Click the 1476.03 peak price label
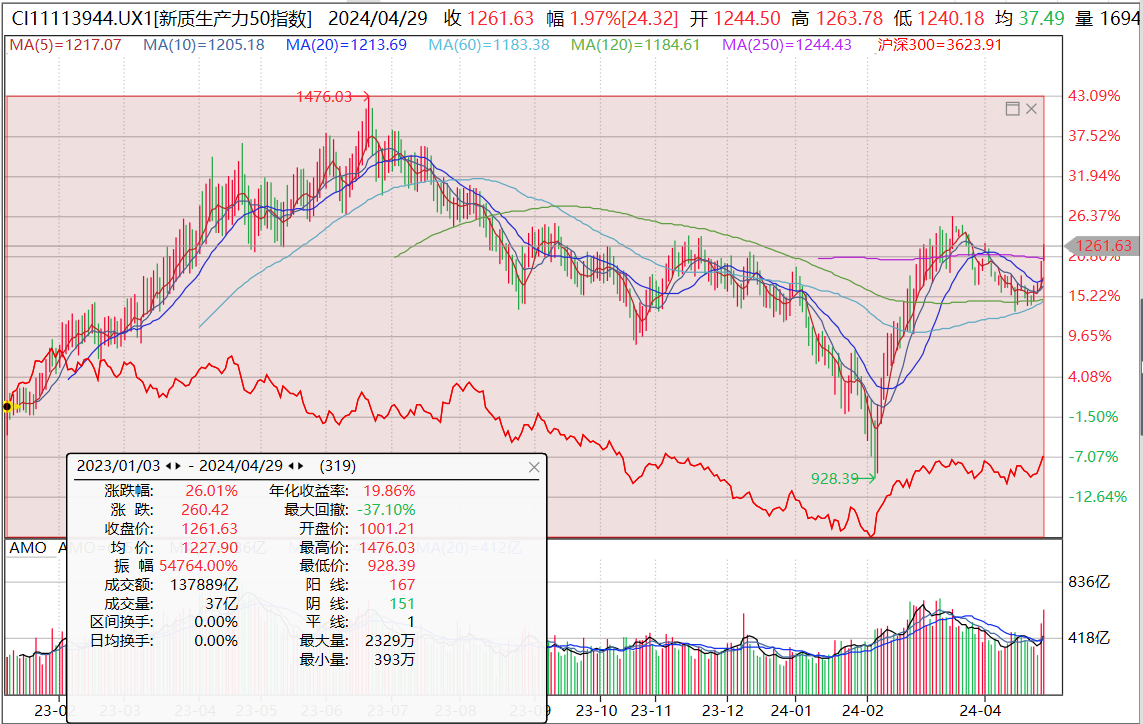This screenshot has height=724, width=1143. [324, 97]
